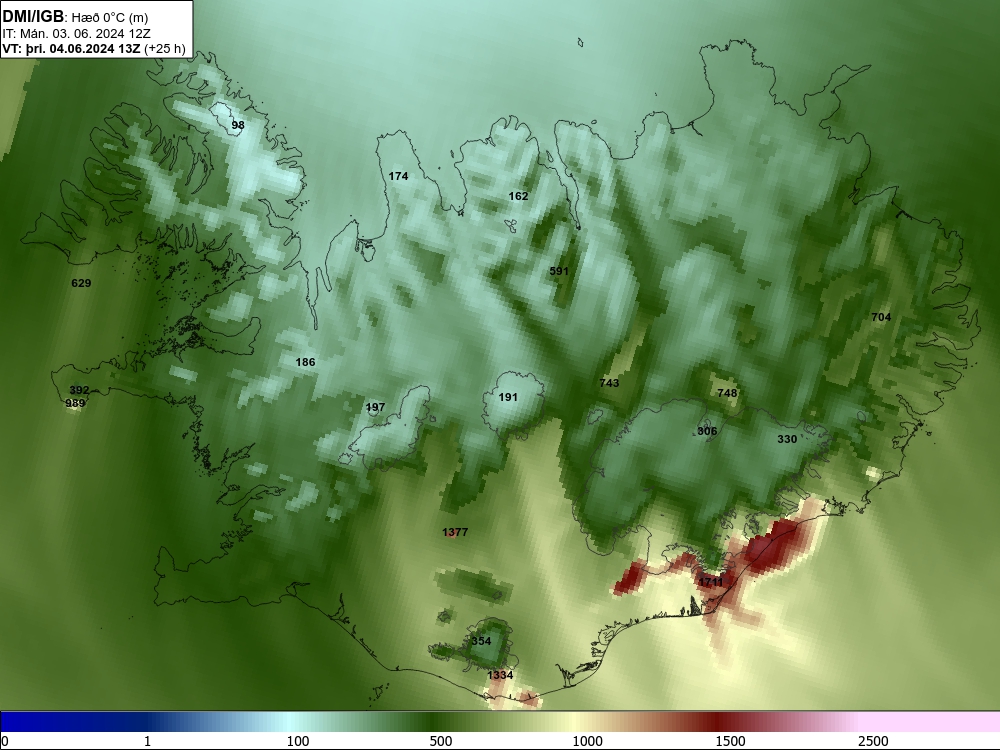Select the 1500 mark on the color bar
Image resolution: width=1000 pixels, height=750 pixels.
730,741
